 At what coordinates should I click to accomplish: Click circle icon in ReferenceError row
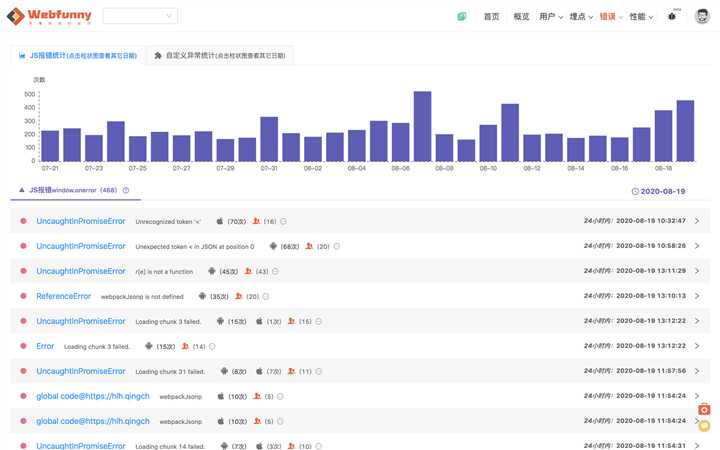coord(265,296)
